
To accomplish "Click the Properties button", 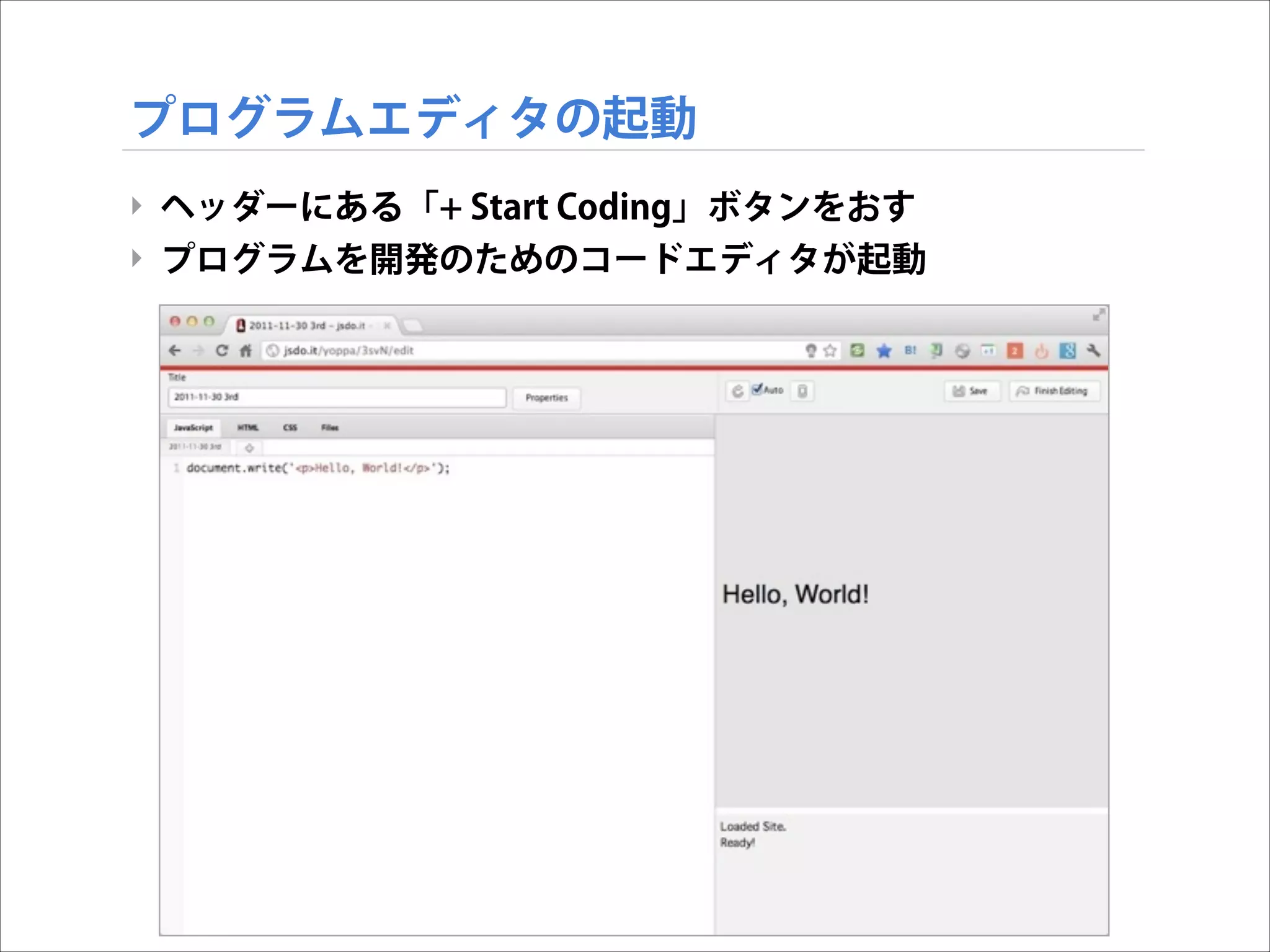I will [546, 398].
